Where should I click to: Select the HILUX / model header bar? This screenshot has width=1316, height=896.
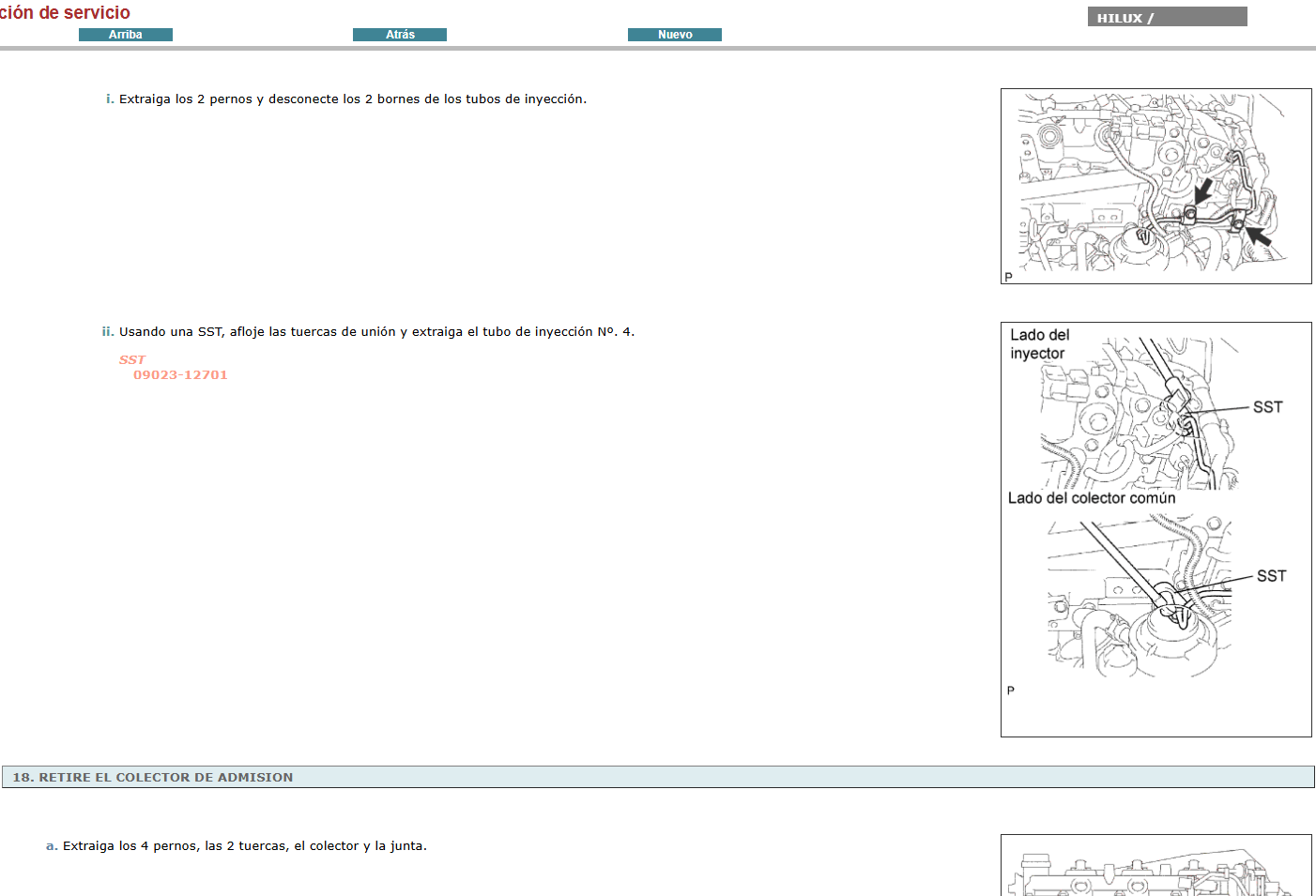tap(1167, 15)
